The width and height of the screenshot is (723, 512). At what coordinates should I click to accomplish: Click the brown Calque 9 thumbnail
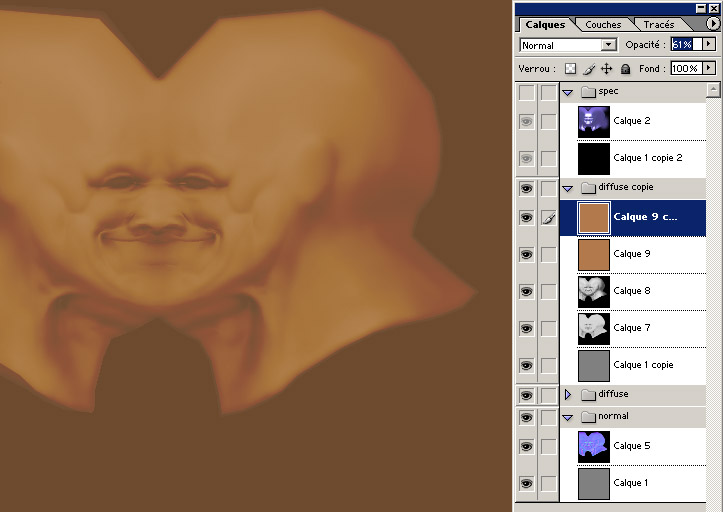pos(594,255)
